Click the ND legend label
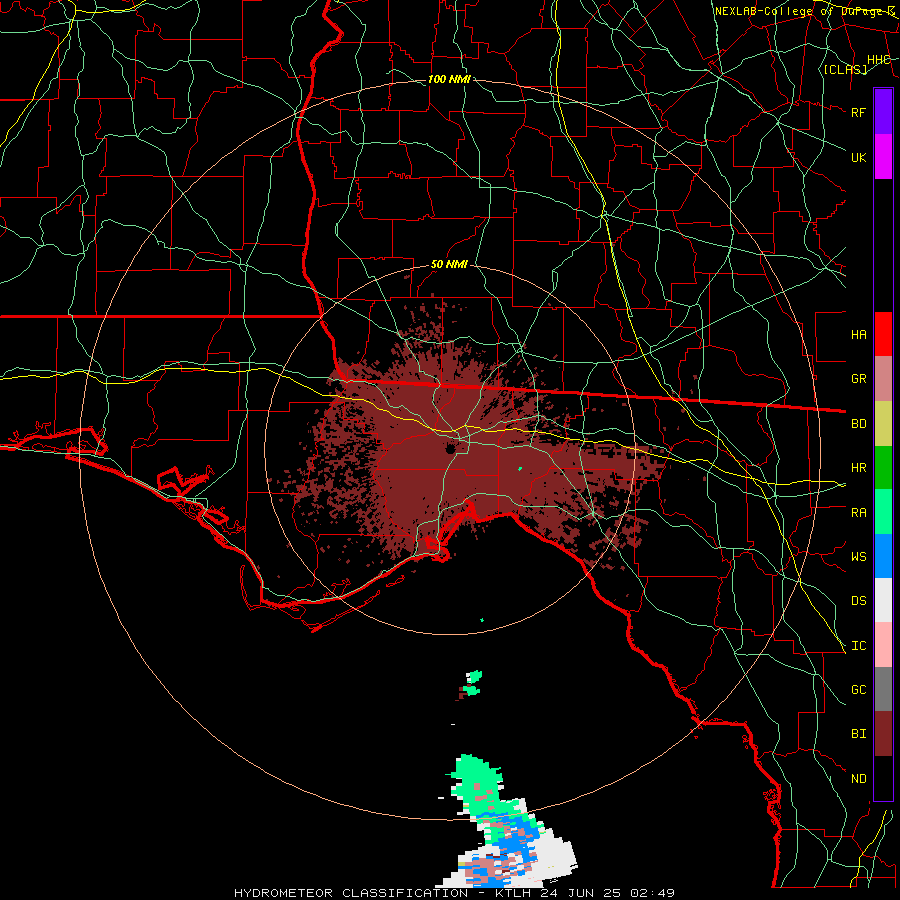This screenshot has height=900, width=900. tap(858, 779)
